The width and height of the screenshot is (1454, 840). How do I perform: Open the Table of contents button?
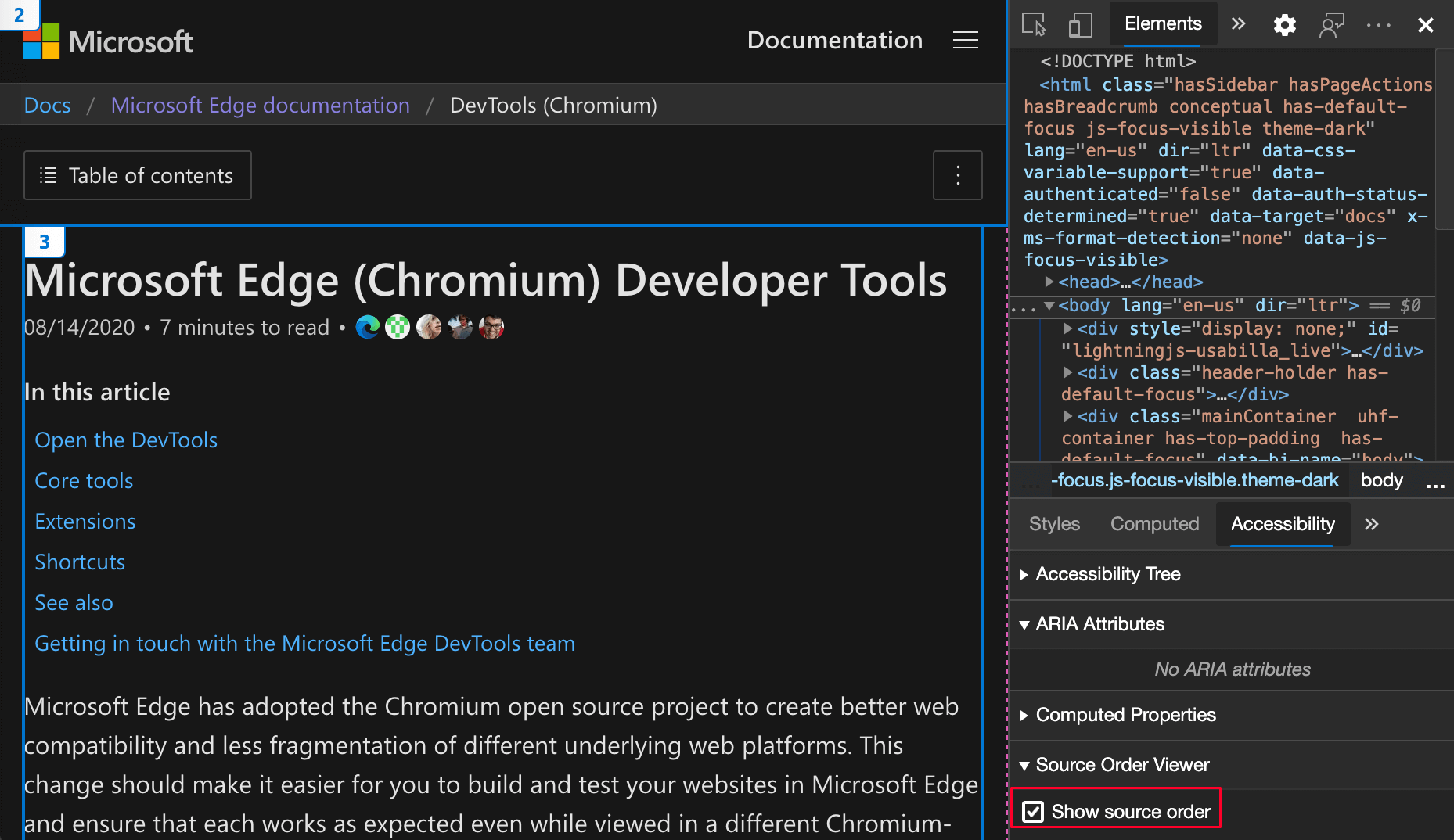(138, 175)
